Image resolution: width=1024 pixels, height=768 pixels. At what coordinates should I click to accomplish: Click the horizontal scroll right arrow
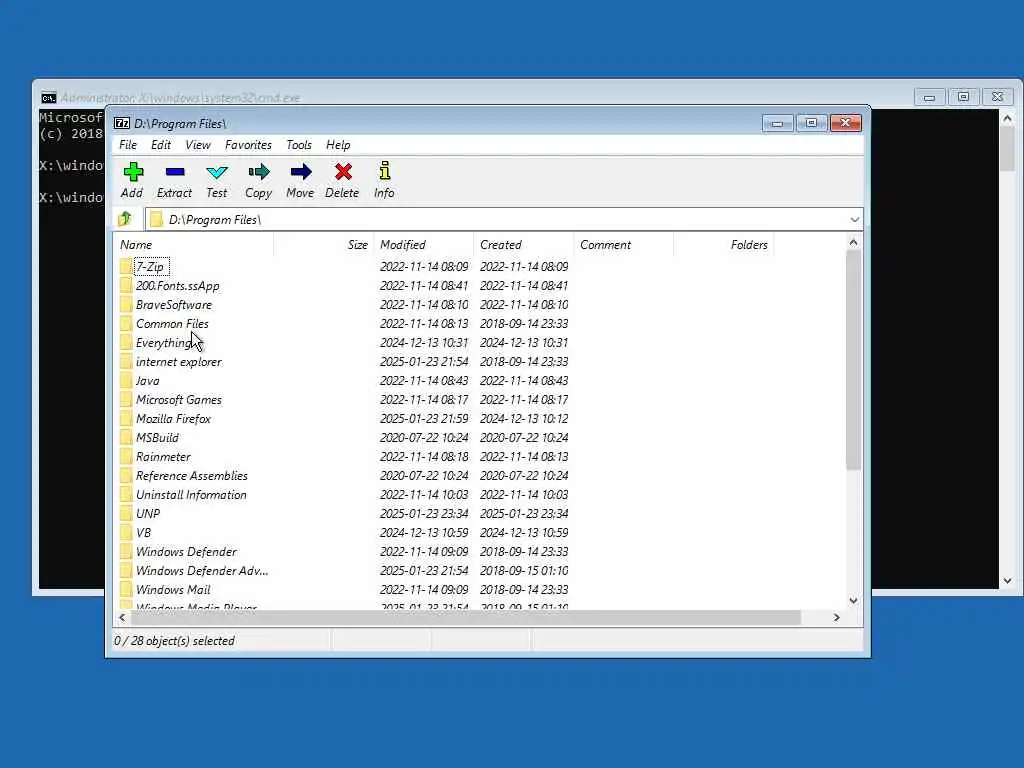[837, 617]
